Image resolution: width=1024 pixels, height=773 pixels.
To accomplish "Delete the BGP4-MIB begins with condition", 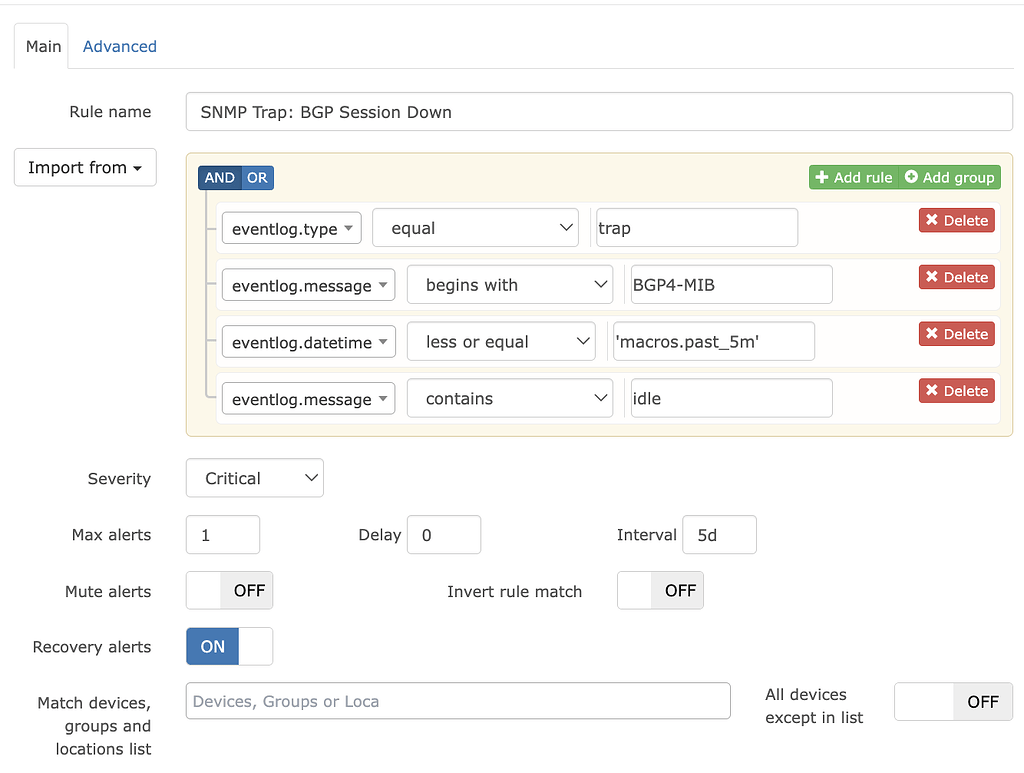I will (x=956, y=277).
